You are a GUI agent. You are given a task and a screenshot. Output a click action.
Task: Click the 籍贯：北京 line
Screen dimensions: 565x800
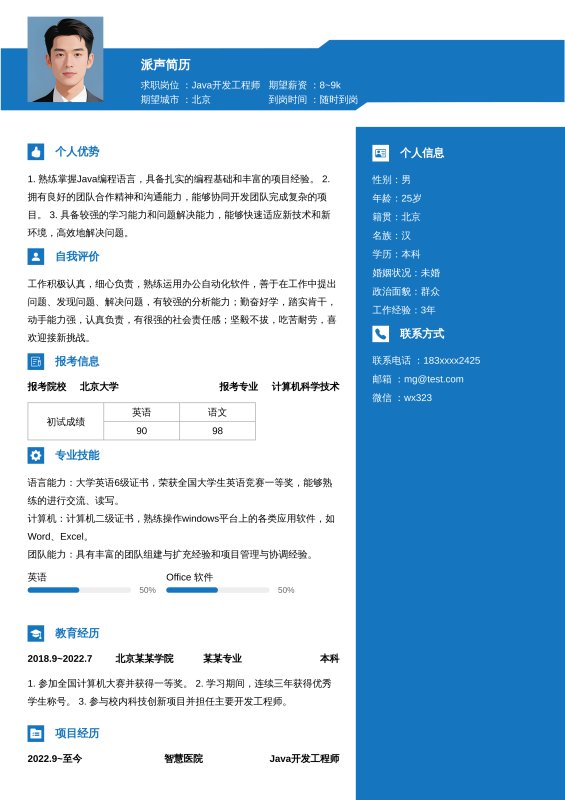click(x=396, y=217)
